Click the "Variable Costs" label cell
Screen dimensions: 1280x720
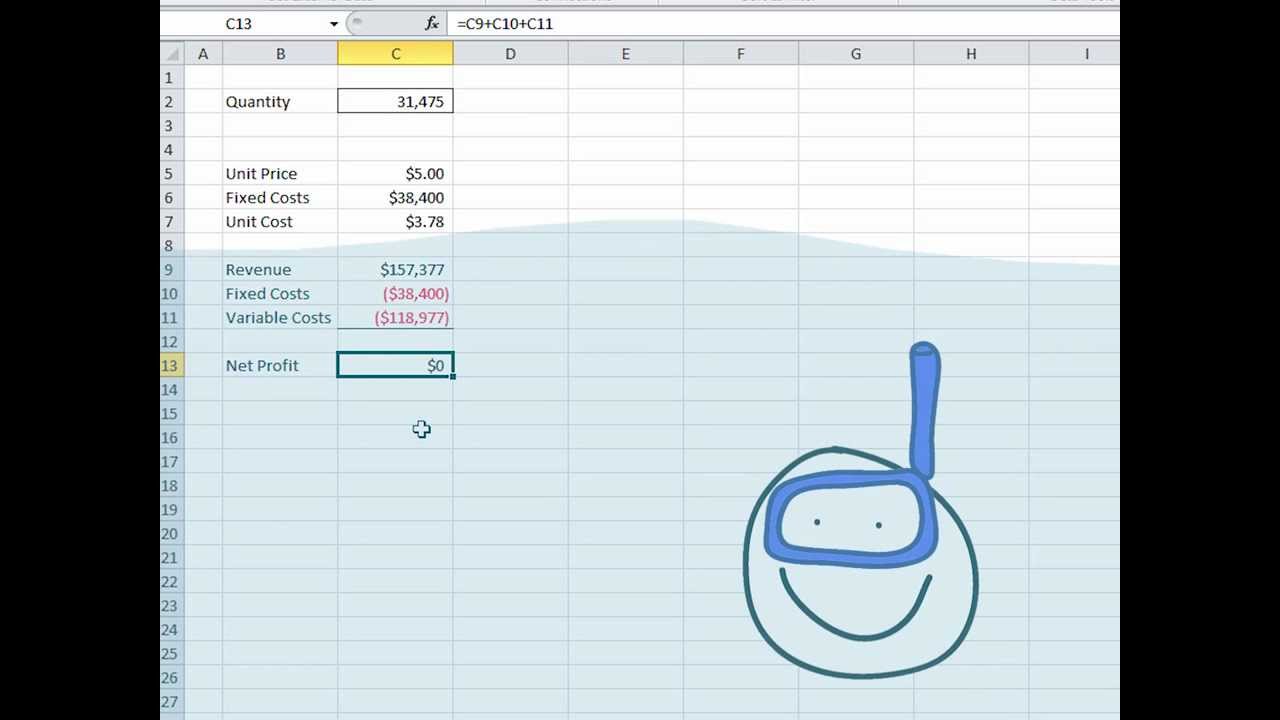coord(280,318)
